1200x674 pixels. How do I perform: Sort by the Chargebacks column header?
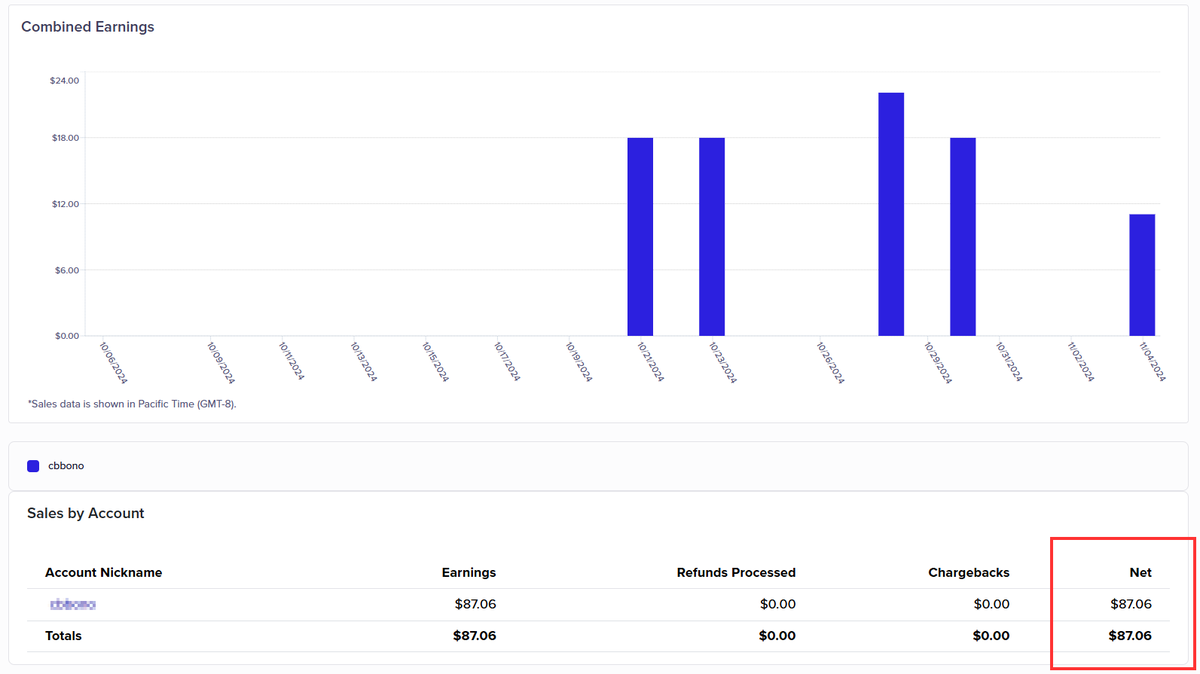tap(968, 572)
